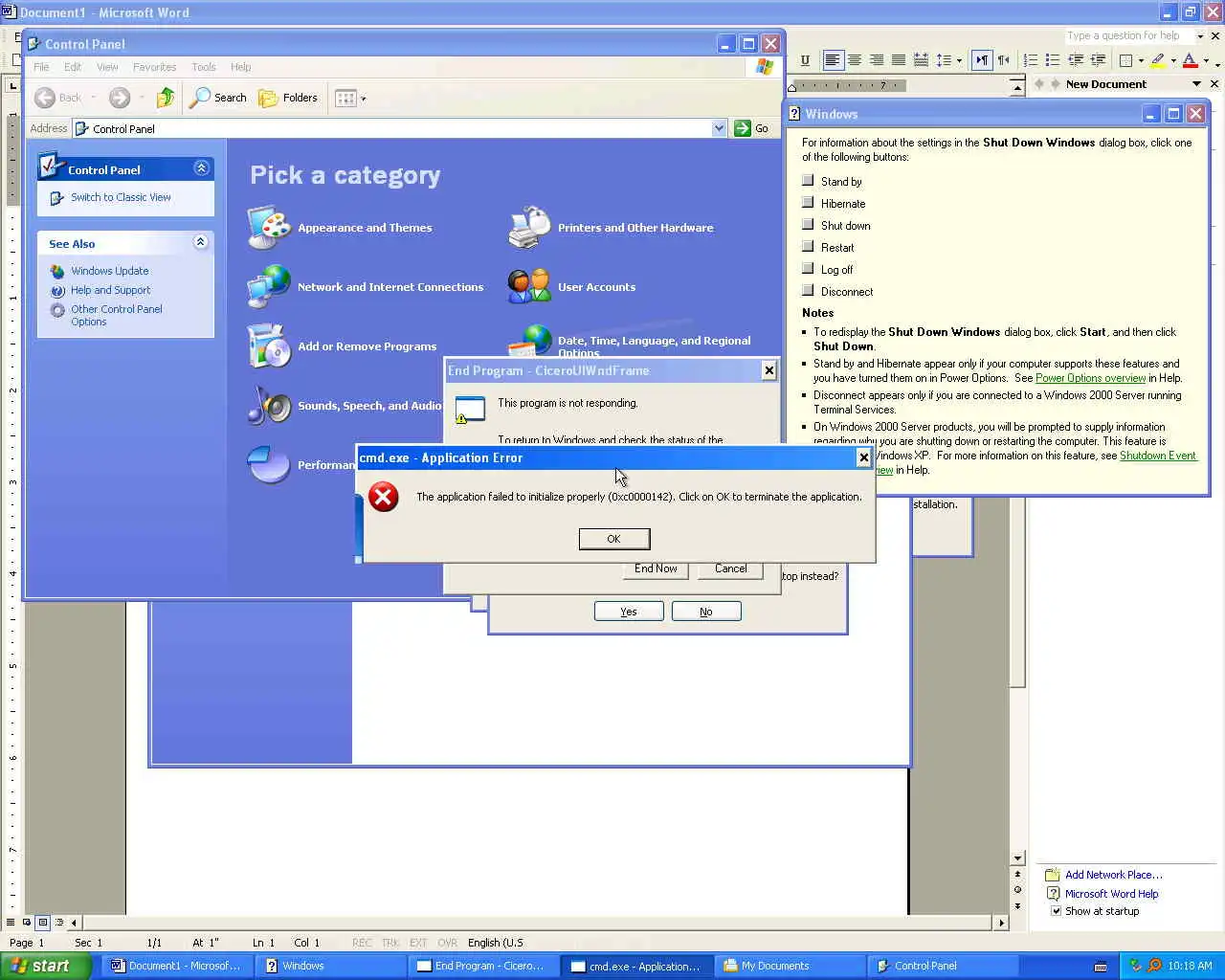
Task: Apply Justify alignment in Word toolbar
Action: (899, 60)
